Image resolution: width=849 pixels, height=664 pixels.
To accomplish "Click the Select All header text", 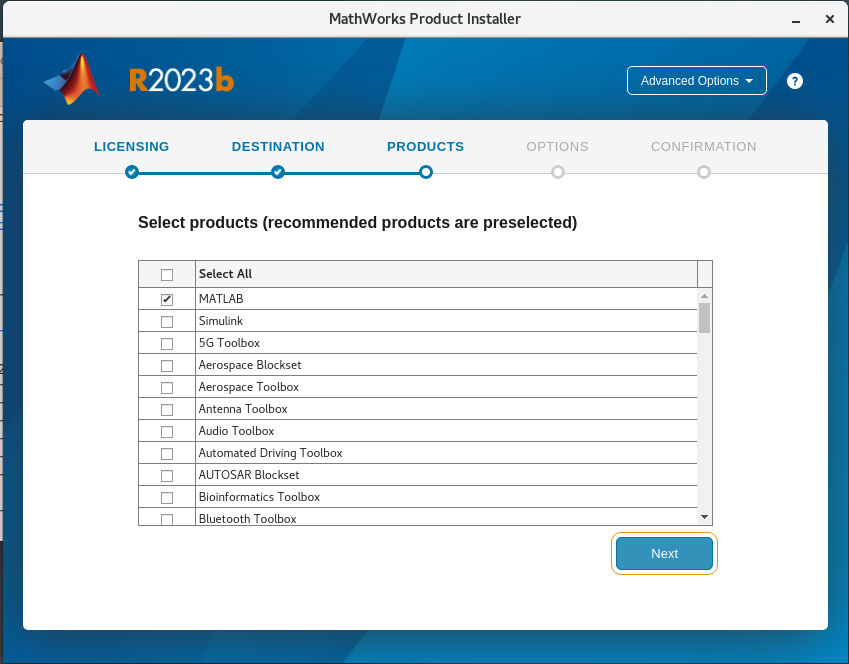I will click(225, 274).
